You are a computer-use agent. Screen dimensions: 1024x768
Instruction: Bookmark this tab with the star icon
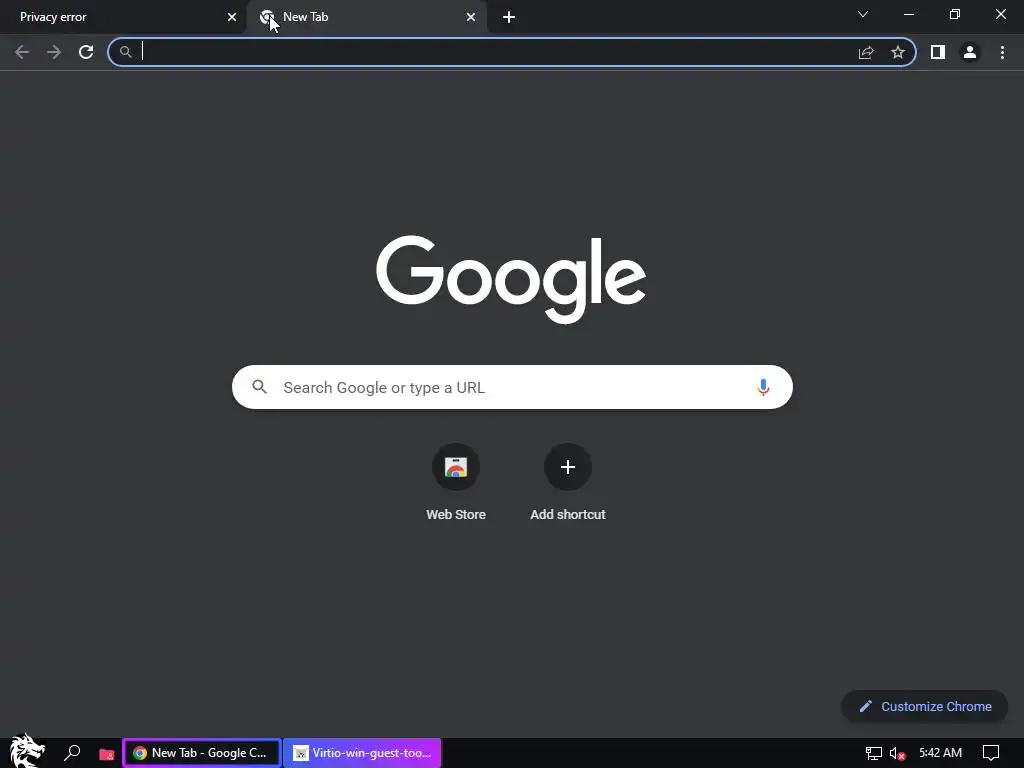[898, 52]
